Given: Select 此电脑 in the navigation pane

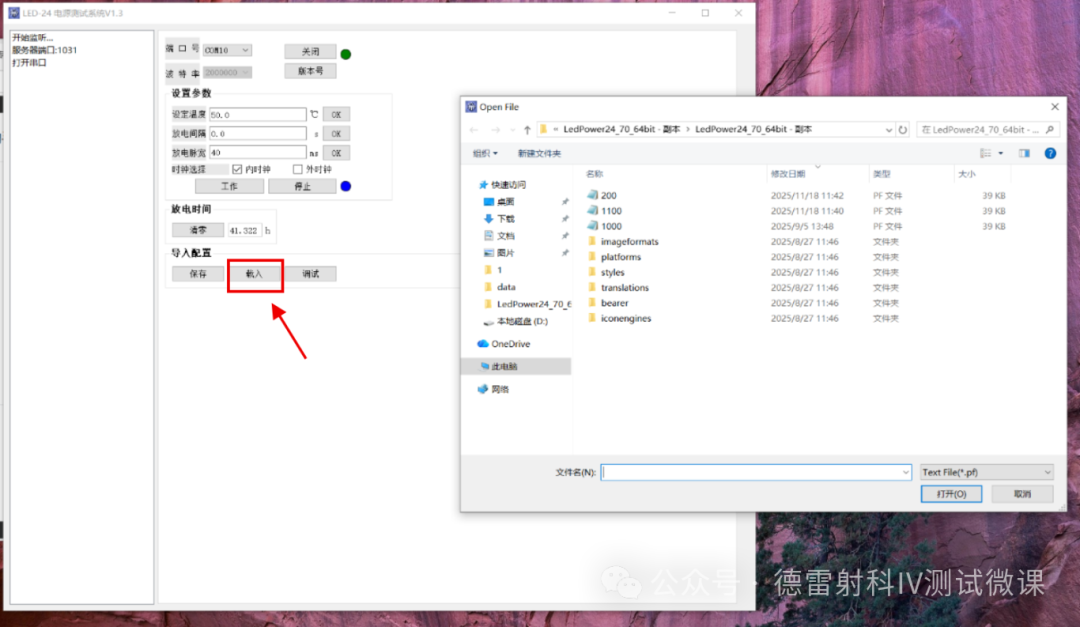Looking at the screenshot, I should (x=508, y=367).
